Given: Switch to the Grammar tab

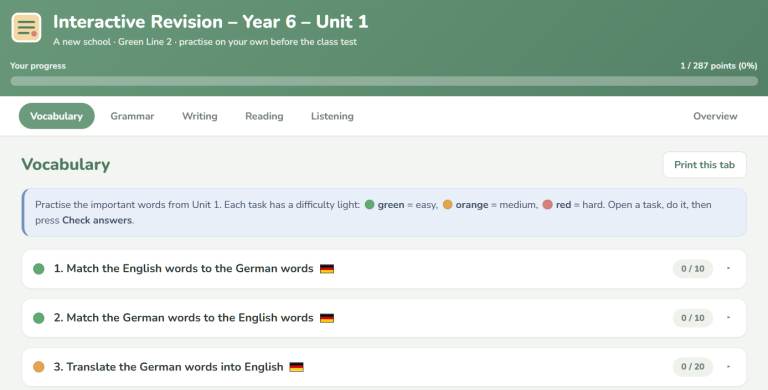Looking at the screenshot, I should click(x=132, y=116).
